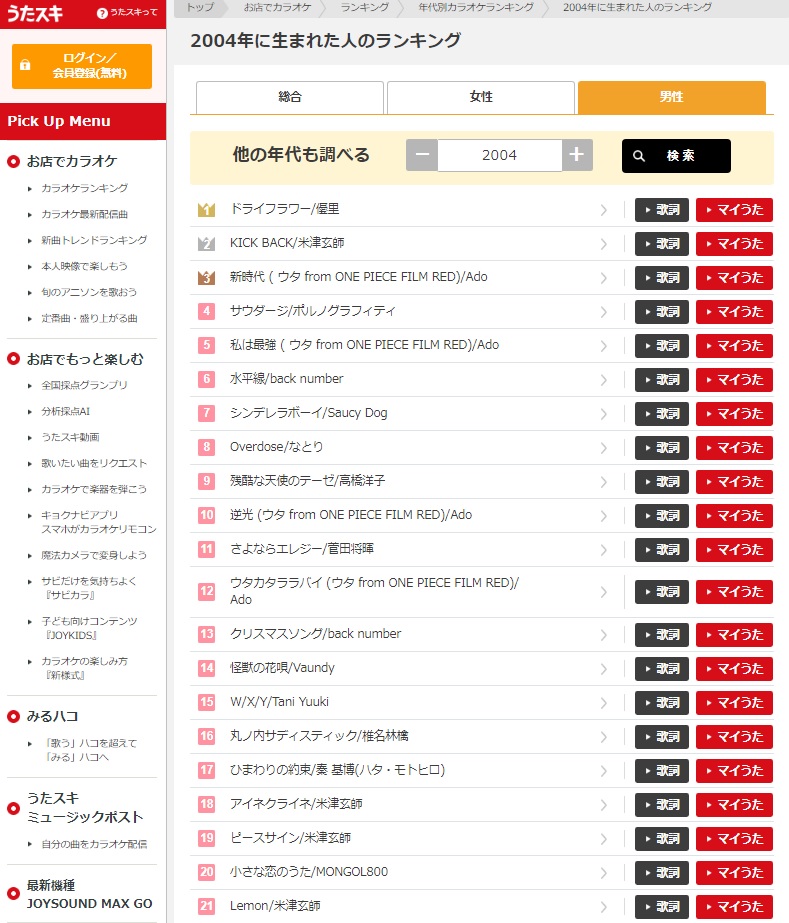The image size is (789, 923).
Task: Switch to the 総合 tab
Action: coord(290,98)
